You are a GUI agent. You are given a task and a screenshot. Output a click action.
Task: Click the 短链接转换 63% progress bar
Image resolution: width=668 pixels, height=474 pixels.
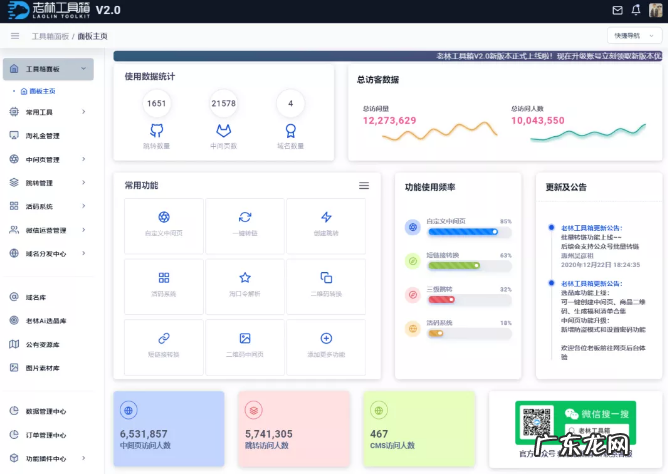click(x=469, y=266)
